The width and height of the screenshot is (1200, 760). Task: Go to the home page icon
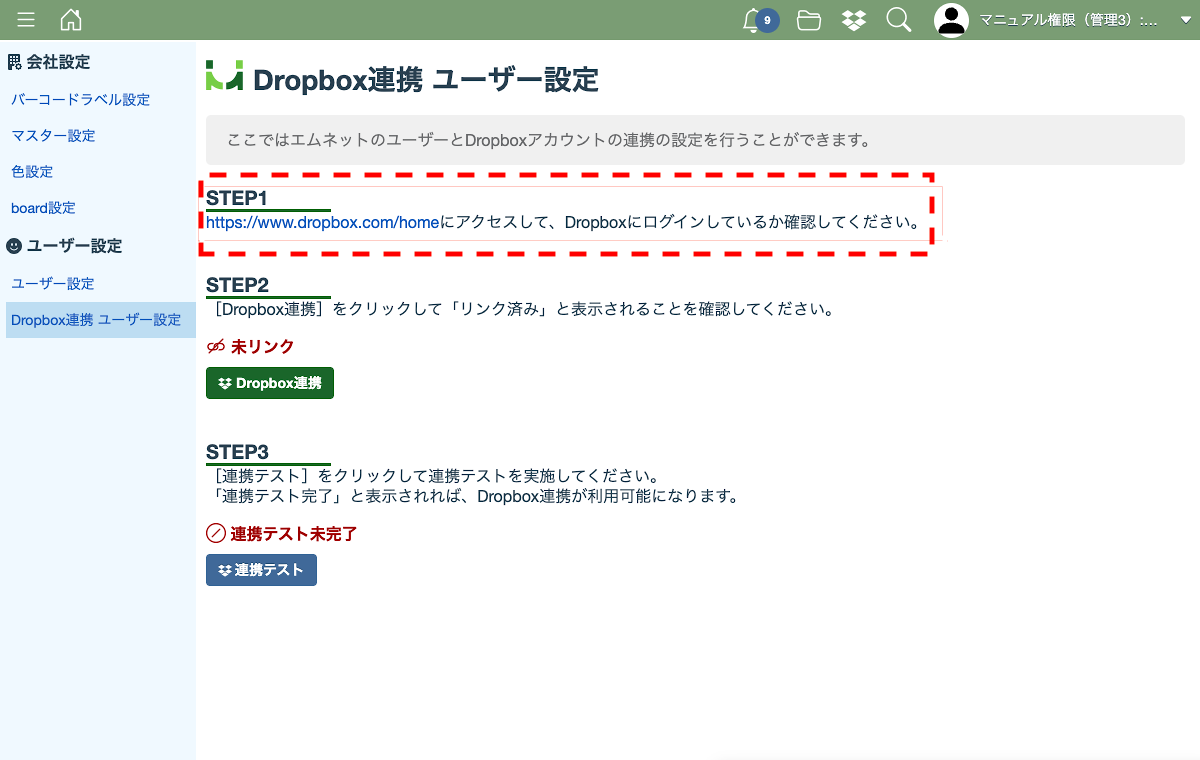(x=71, y=20)
